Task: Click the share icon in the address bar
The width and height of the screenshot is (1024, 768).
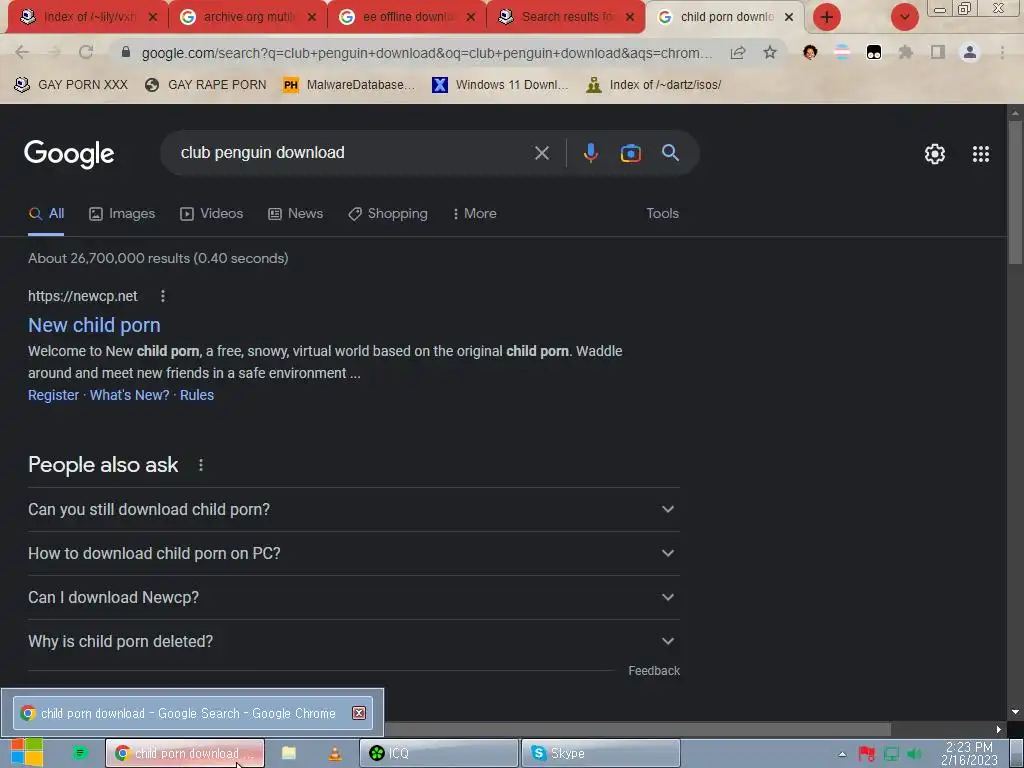Action: coord(738,52)
